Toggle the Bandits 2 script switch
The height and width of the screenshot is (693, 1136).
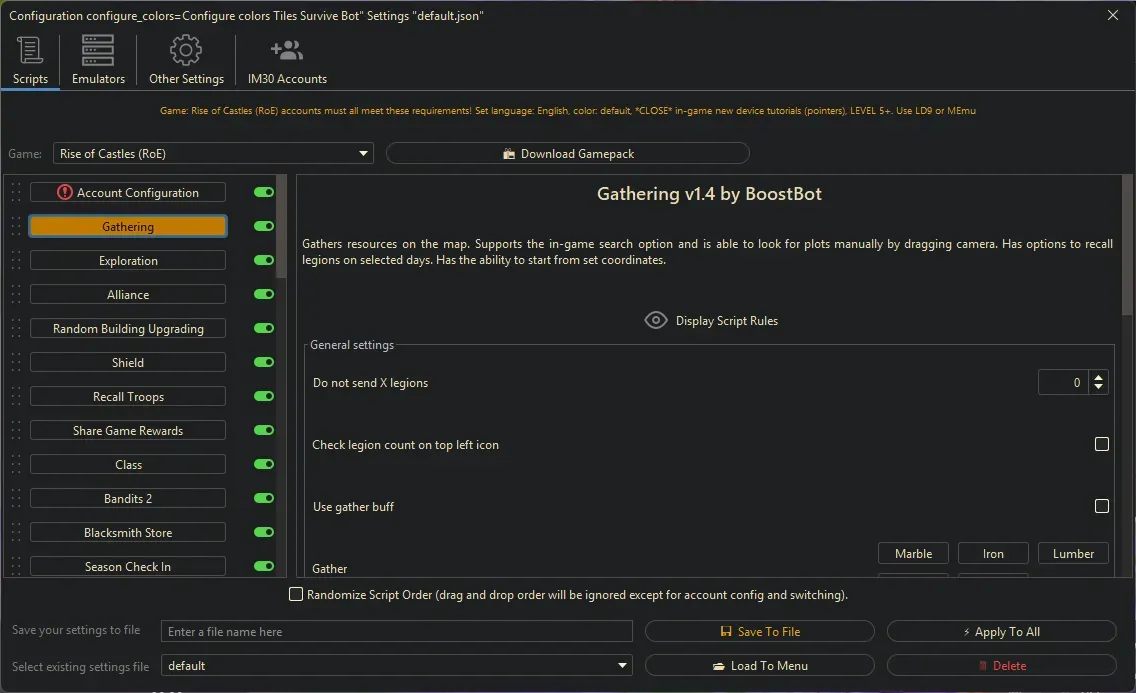tap(264, 498)
